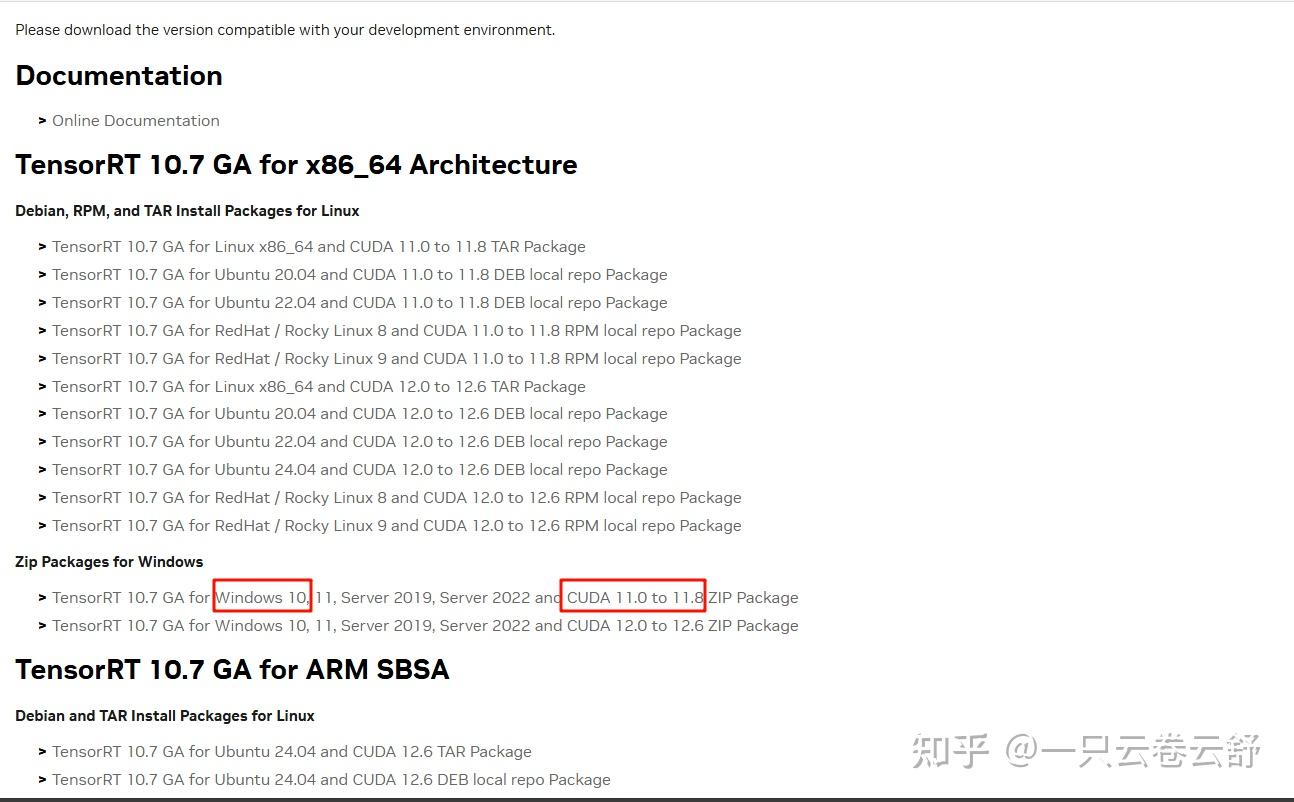The image size is (1294, 802).
Task: Select Ubuntu 24.04 CUDA 12.0 to 12.6 DEB package
Action: 359,470
